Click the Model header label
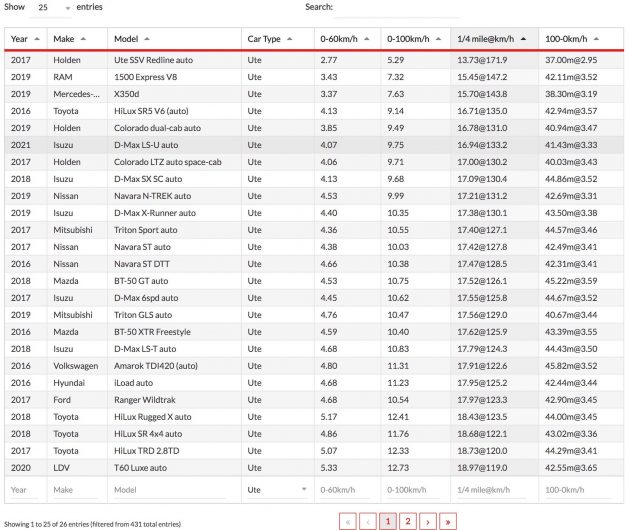The height and width of the screenshot is (530, 629). (126, 39)
